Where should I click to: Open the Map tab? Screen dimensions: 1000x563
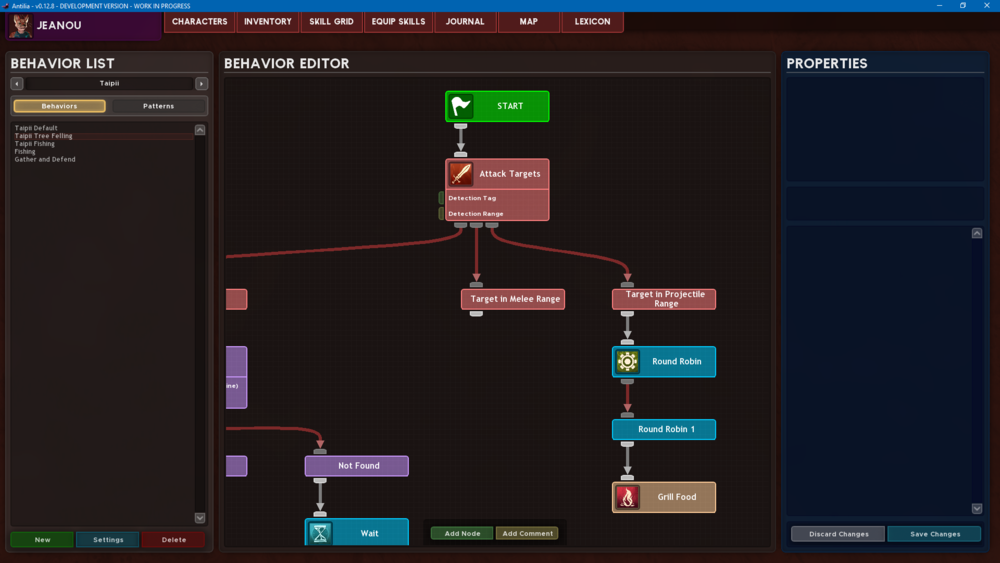click(x=529, y=22)
